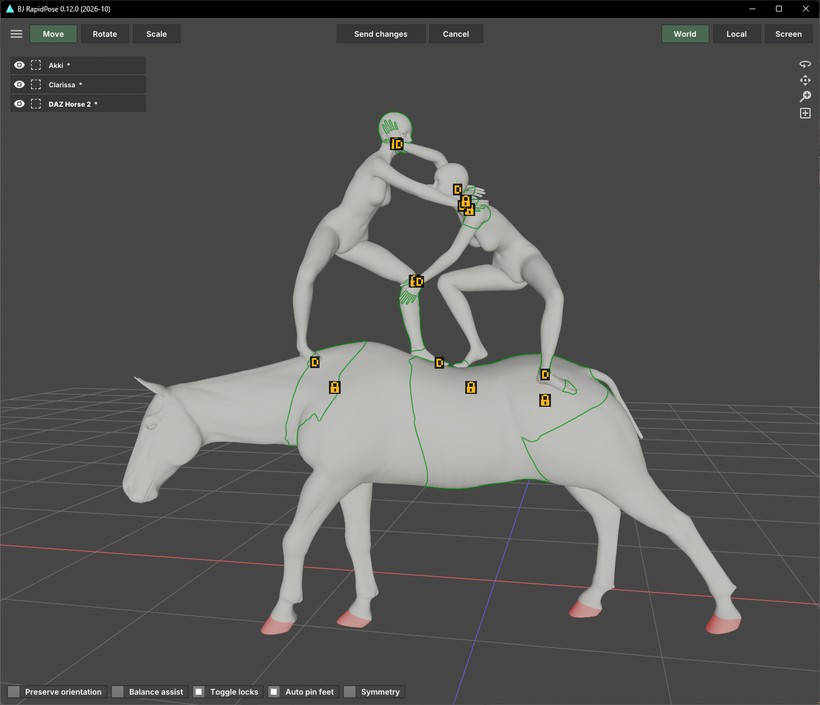Toggle visibility eye for Clarissa
Screen dimensions: 820x705
(19, 84)
